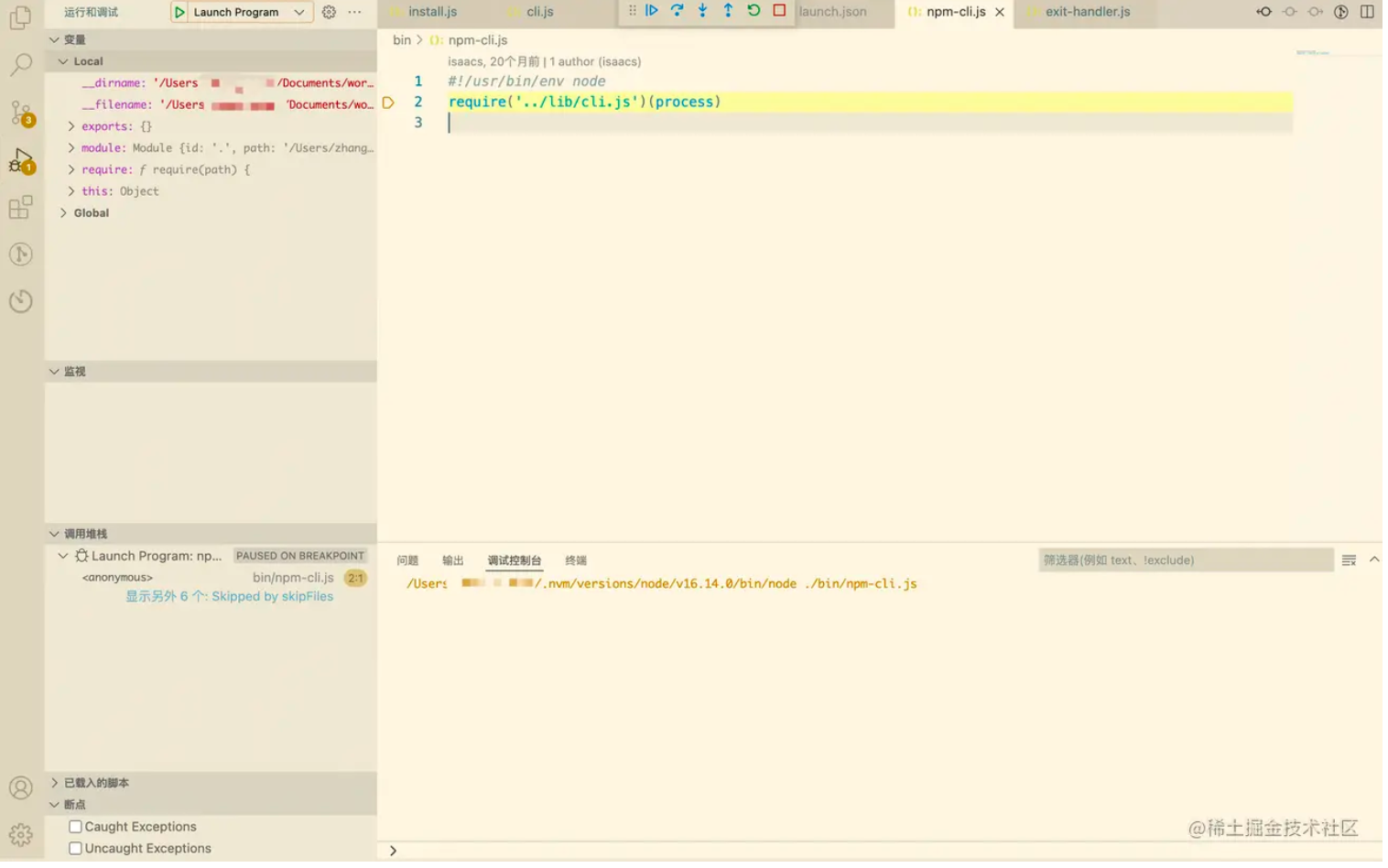Switch to the install.js tab

tap(432, 12)
